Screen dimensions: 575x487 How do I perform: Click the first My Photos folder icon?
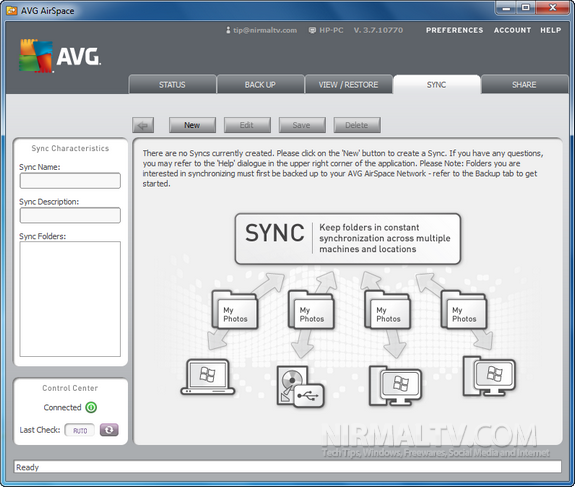(x=235, y=310)
